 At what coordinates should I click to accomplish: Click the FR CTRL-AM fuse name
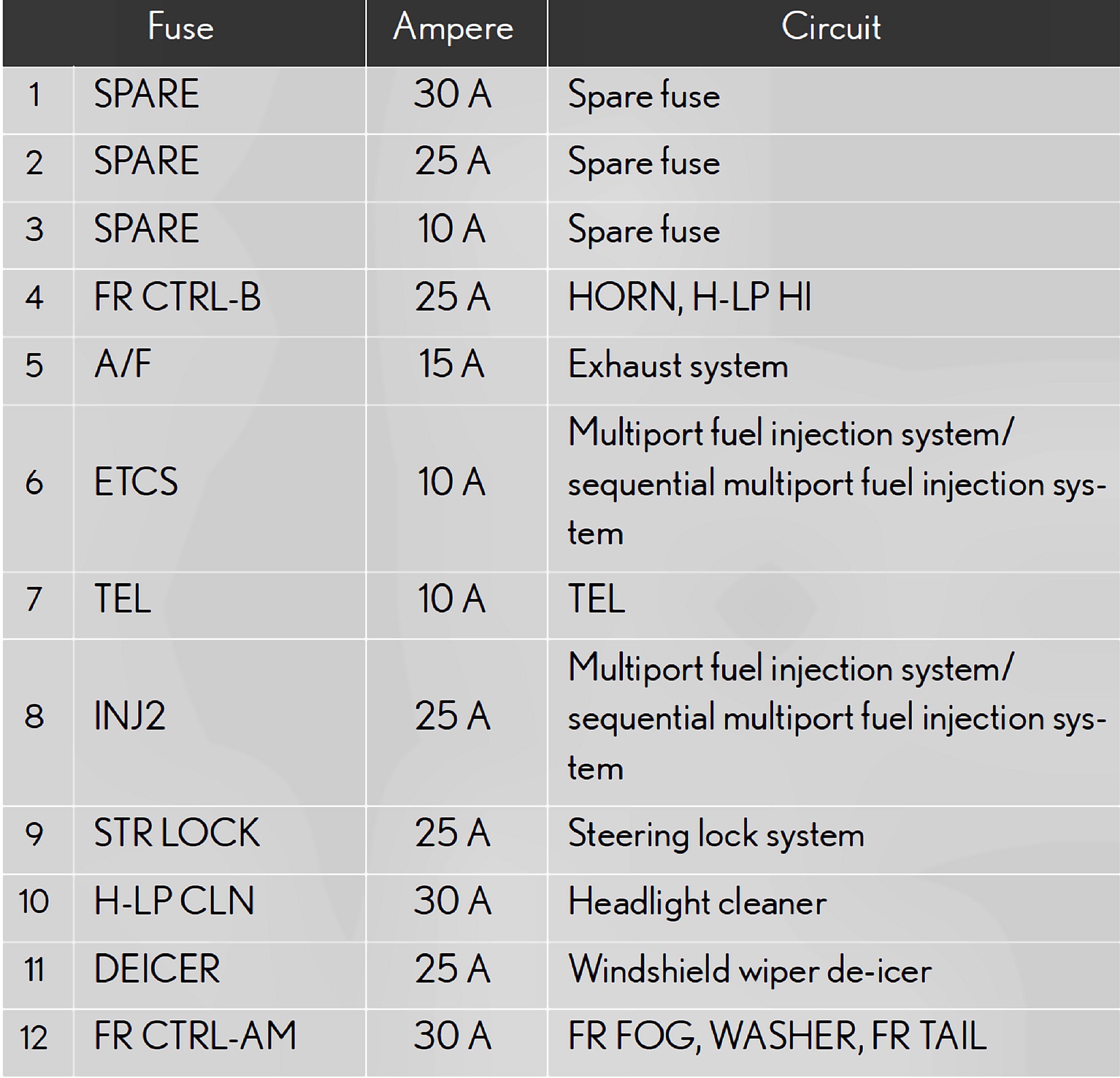pos(195,1036)
